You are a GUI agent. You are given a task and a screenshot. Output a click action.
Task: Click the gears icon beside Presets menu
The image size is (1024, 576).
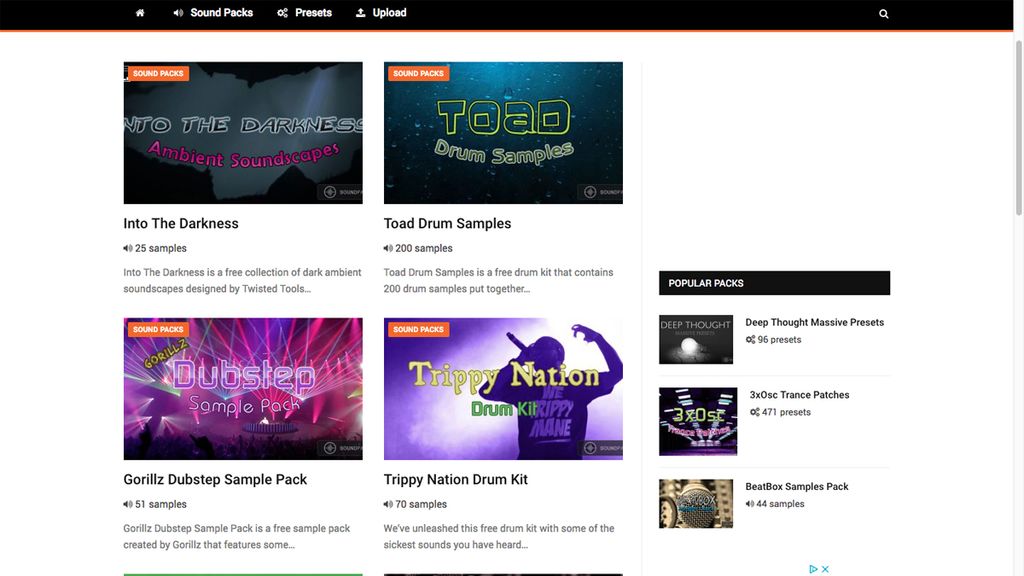point(283,12)
